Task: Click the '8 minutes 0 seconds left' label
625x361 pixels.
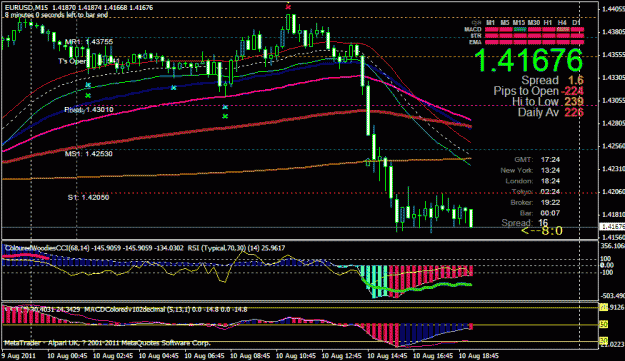Action: (x=56, y=15)
